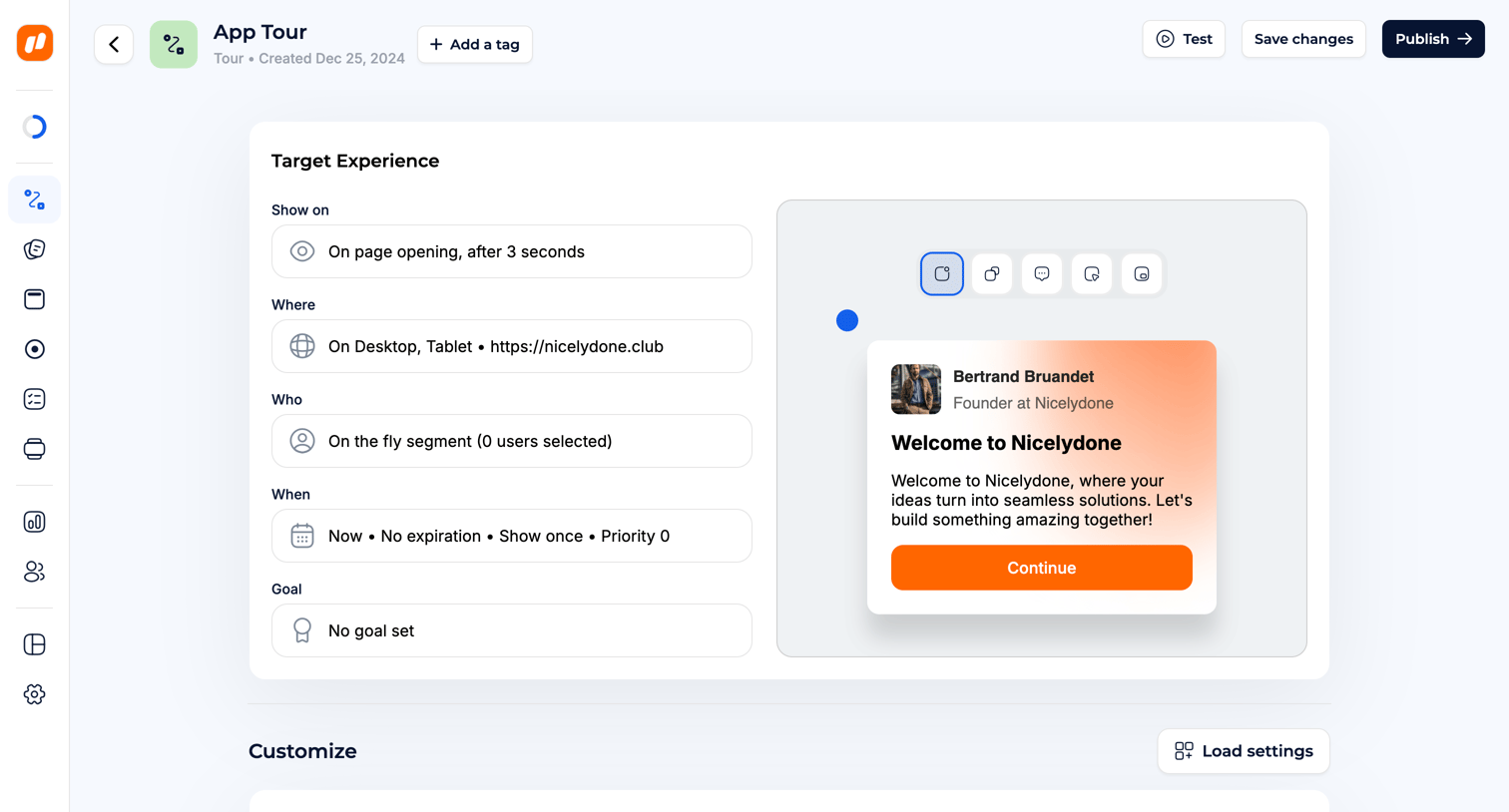Screen dimensions: 1509x812
Task: Open the analytics chart icon in sidebar
Action: pos(35,522)
